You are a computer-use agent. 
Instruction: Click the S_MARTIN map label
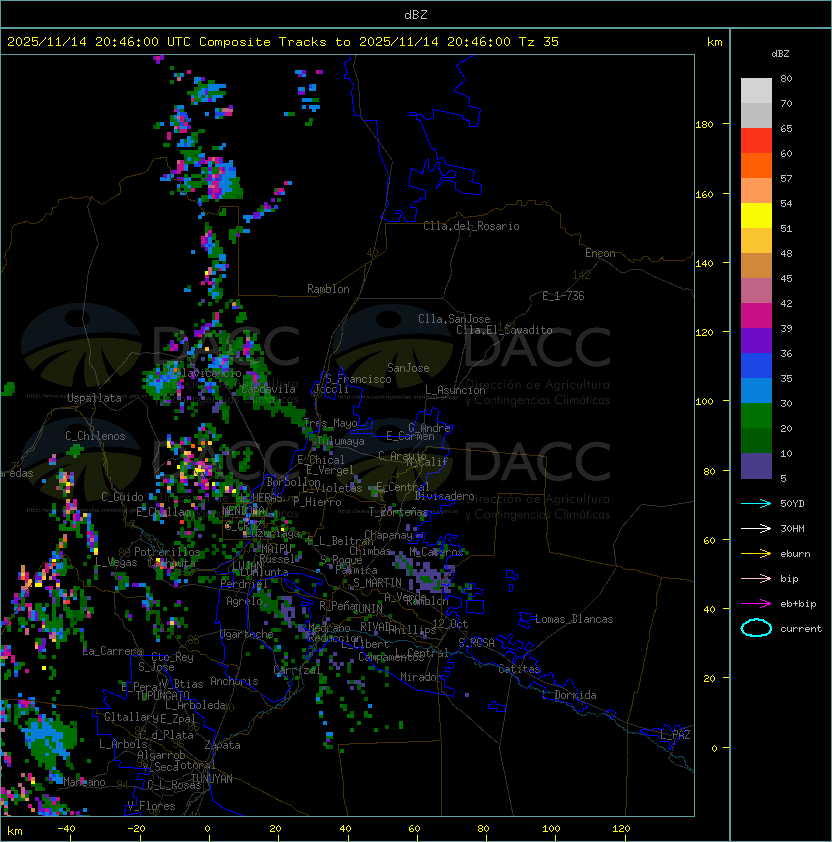point(377,583)
